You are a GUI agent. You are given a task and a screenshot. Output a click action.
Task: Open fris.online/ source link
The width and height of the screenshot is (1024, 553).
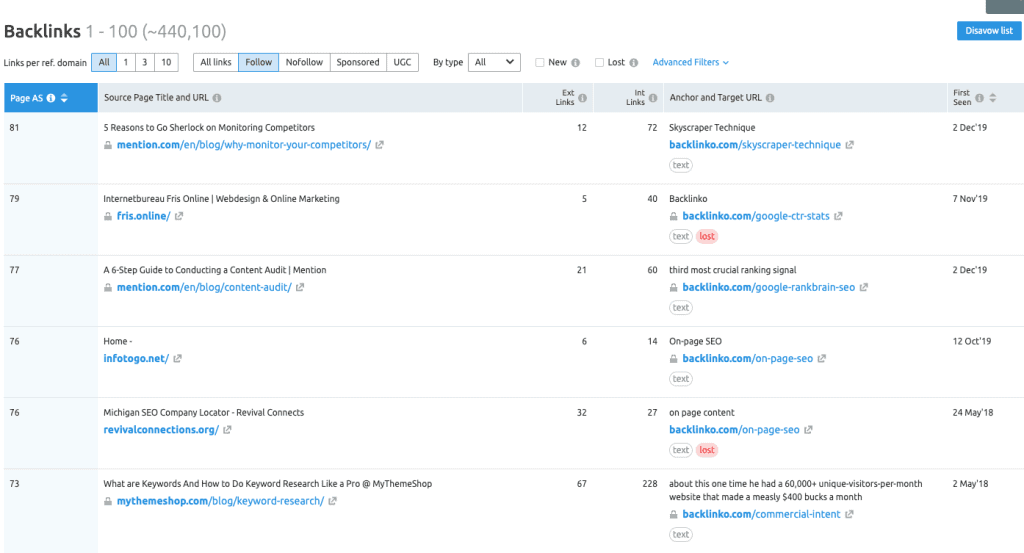(143, 216)
